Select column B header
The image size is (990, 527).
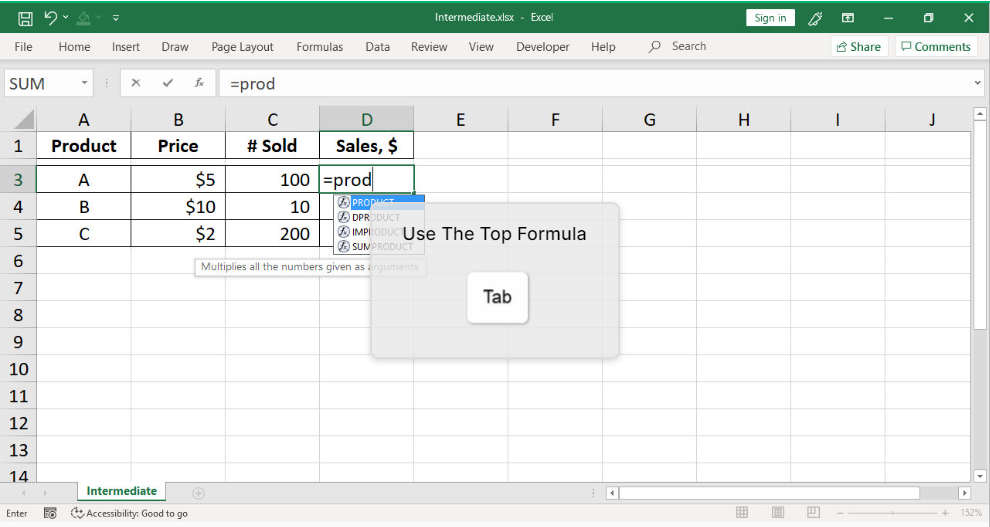pyautogui.click(x=178, y=119)
